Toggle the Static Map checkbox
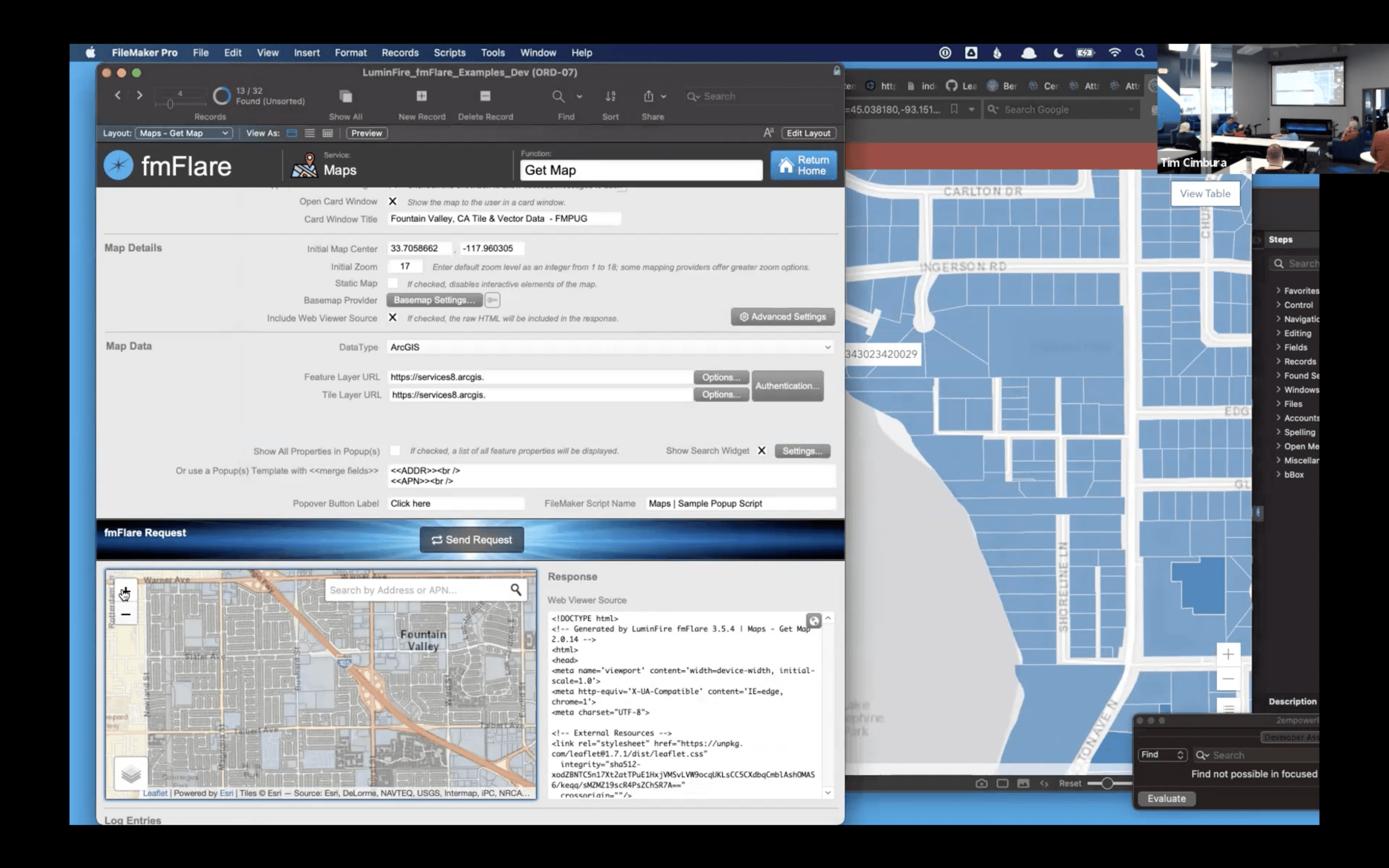1389x868 pixels. point(394,283)
